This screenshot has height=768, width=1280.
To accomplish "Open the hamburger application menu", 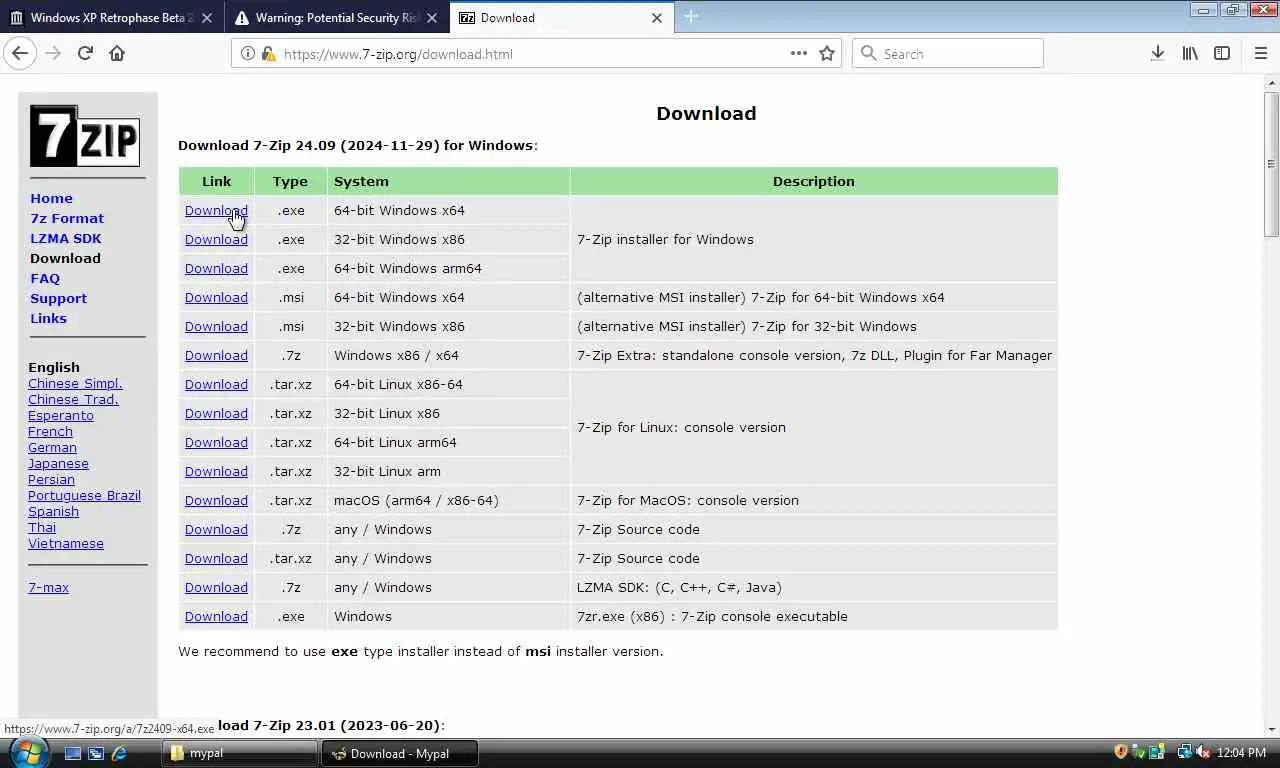I will pos(1260,53).
